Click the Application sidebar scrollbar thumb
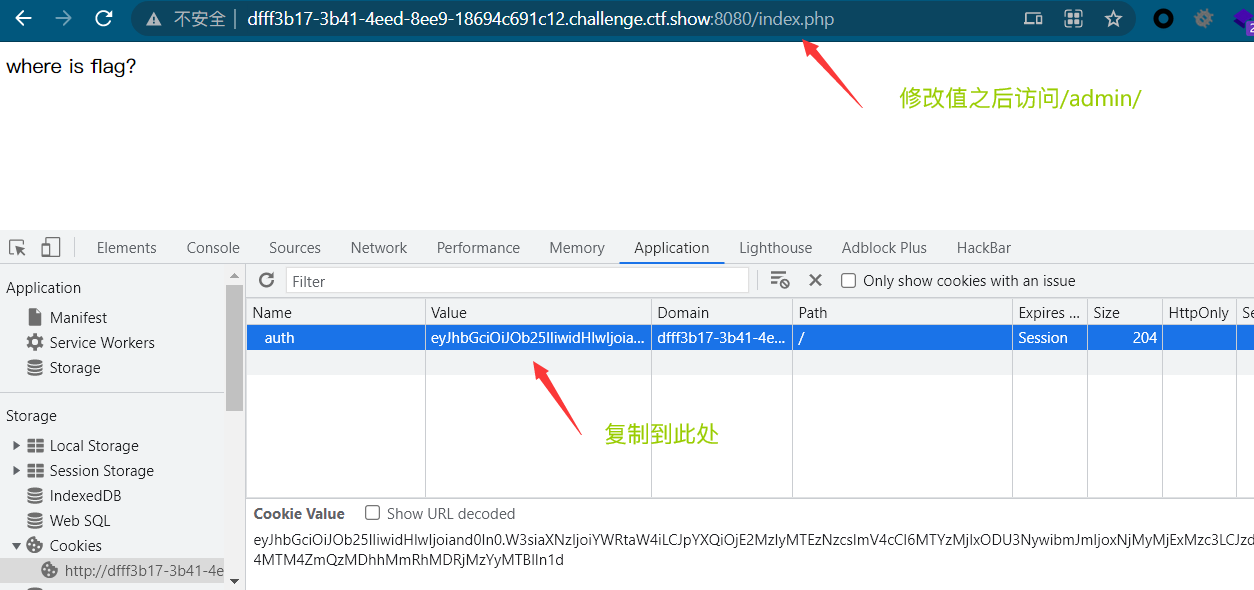This screenshot has height=590, width=1254. [234, 348]
